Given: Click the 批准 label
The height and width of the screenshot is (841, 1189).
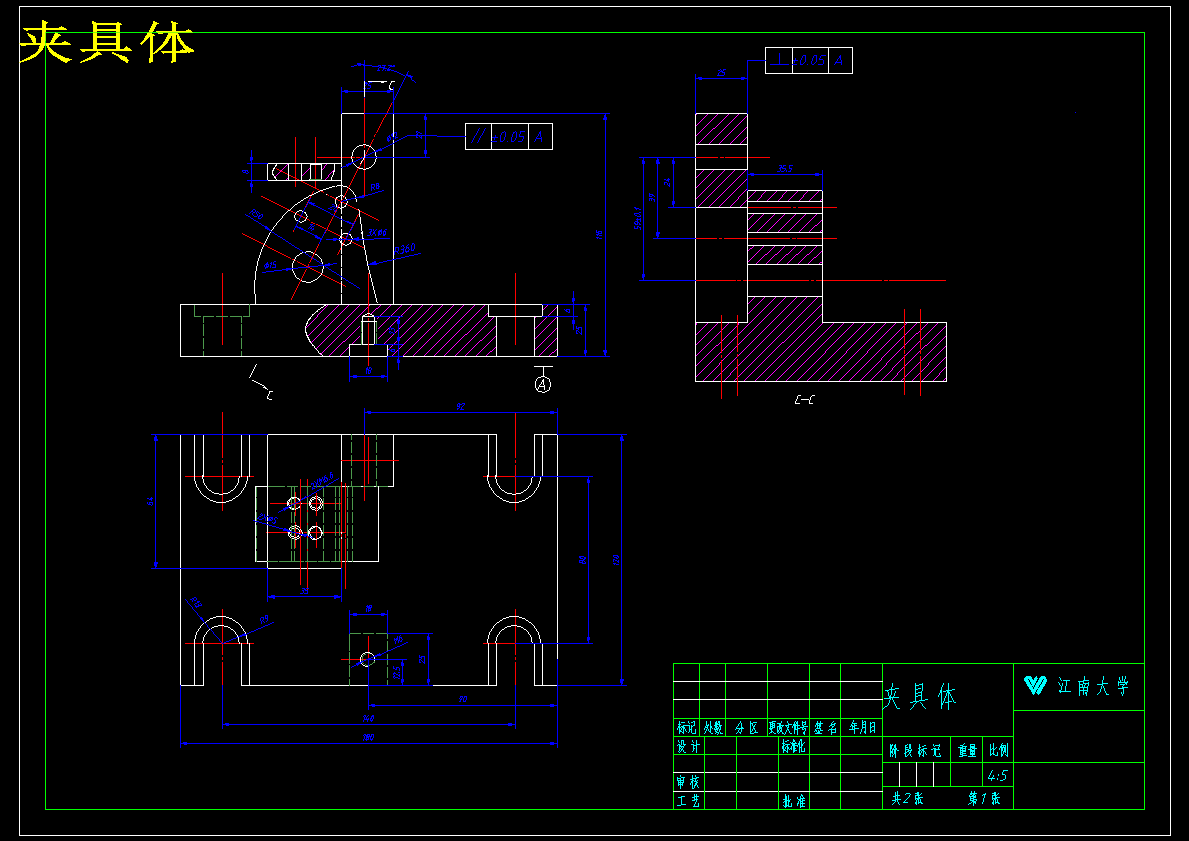Looking at the screenshot, I should tap(794, 800).
